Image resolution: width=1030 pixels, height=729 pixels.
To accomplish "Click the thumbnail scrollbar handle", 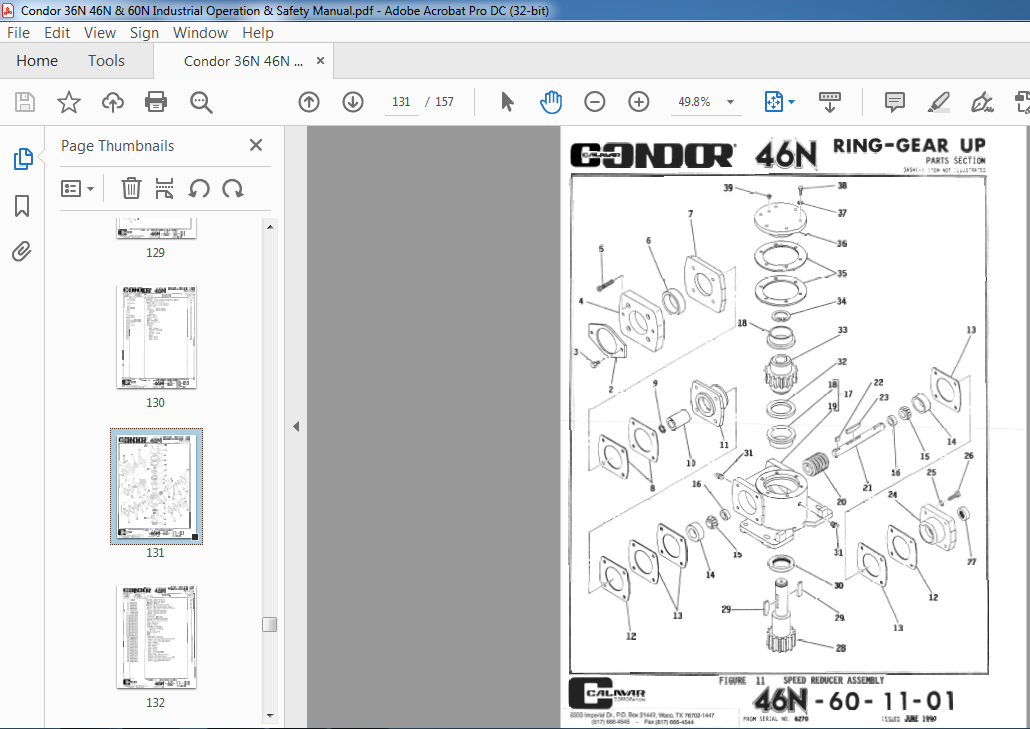I will click(x=269, y=624).
